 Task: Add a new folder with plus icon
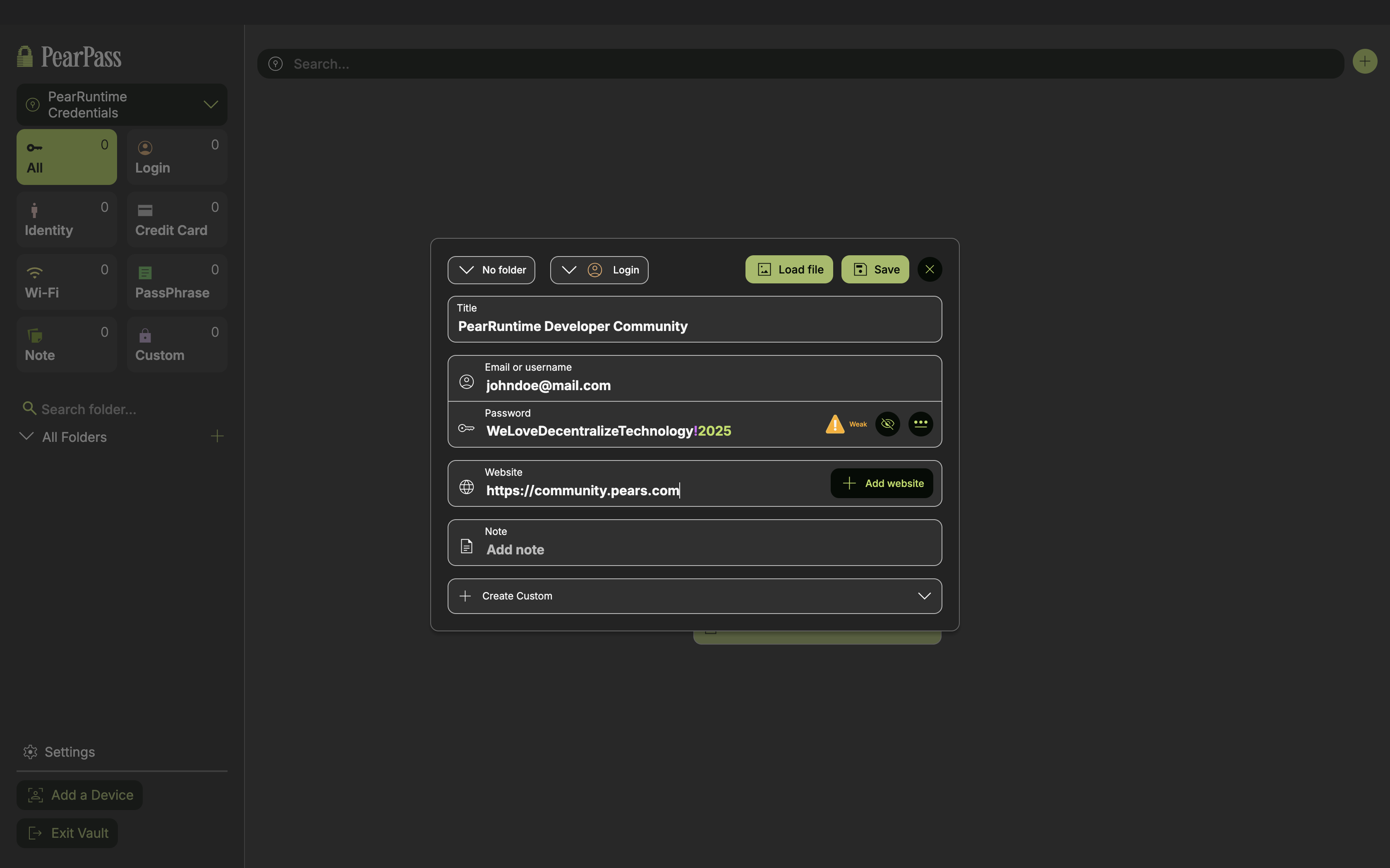coord(217,436)
